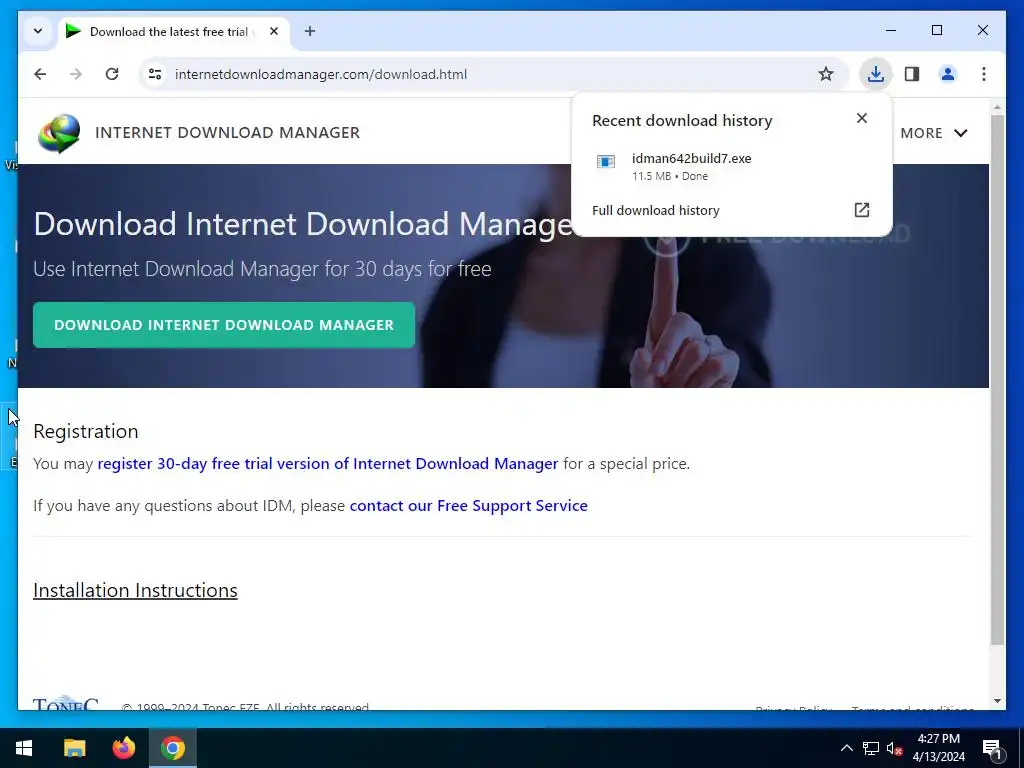Click the muted volume tray icon
The width and height of the screenshot is (1024, 768).
pyautogui.click(x=895, y=748)
